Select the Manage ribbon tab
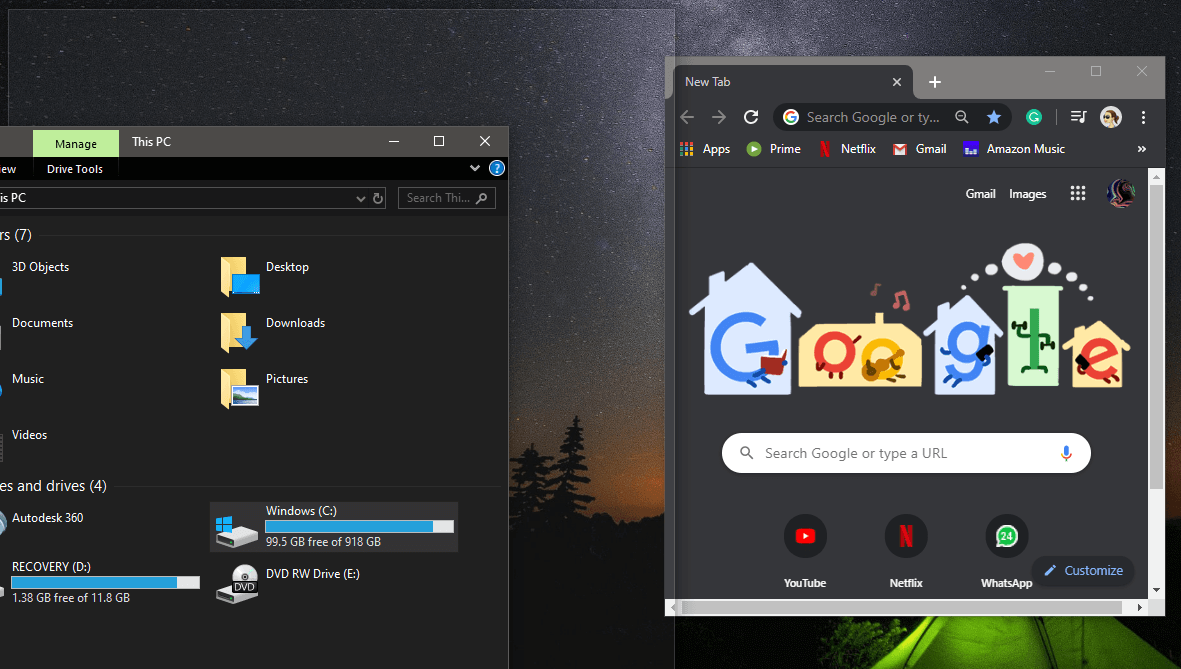 (76, 144)
